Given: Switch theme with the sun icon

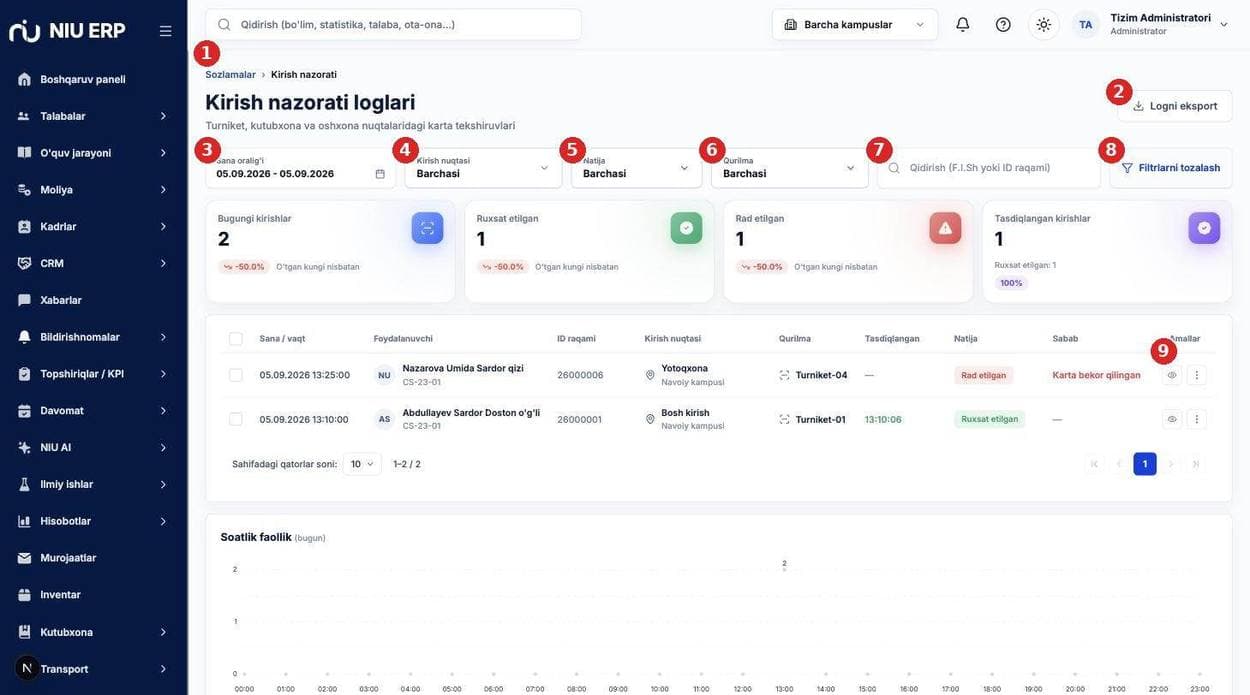Looking at the screenshot, I should [x=1044, y=24].
